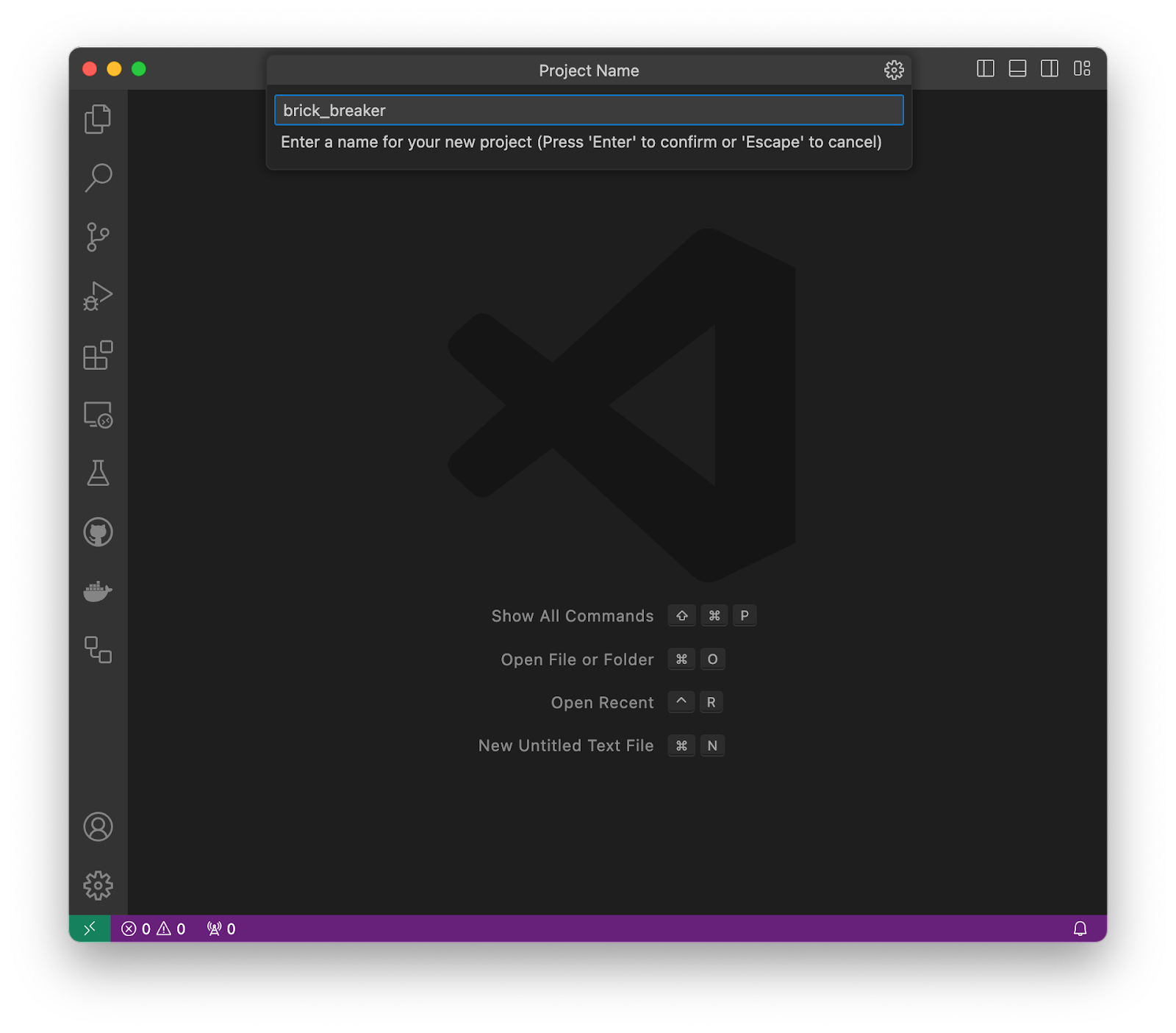Viewport: 1176px width, 1033px height.
Task: Toggle the secondary sidebar visibility
Action: 1050,70
